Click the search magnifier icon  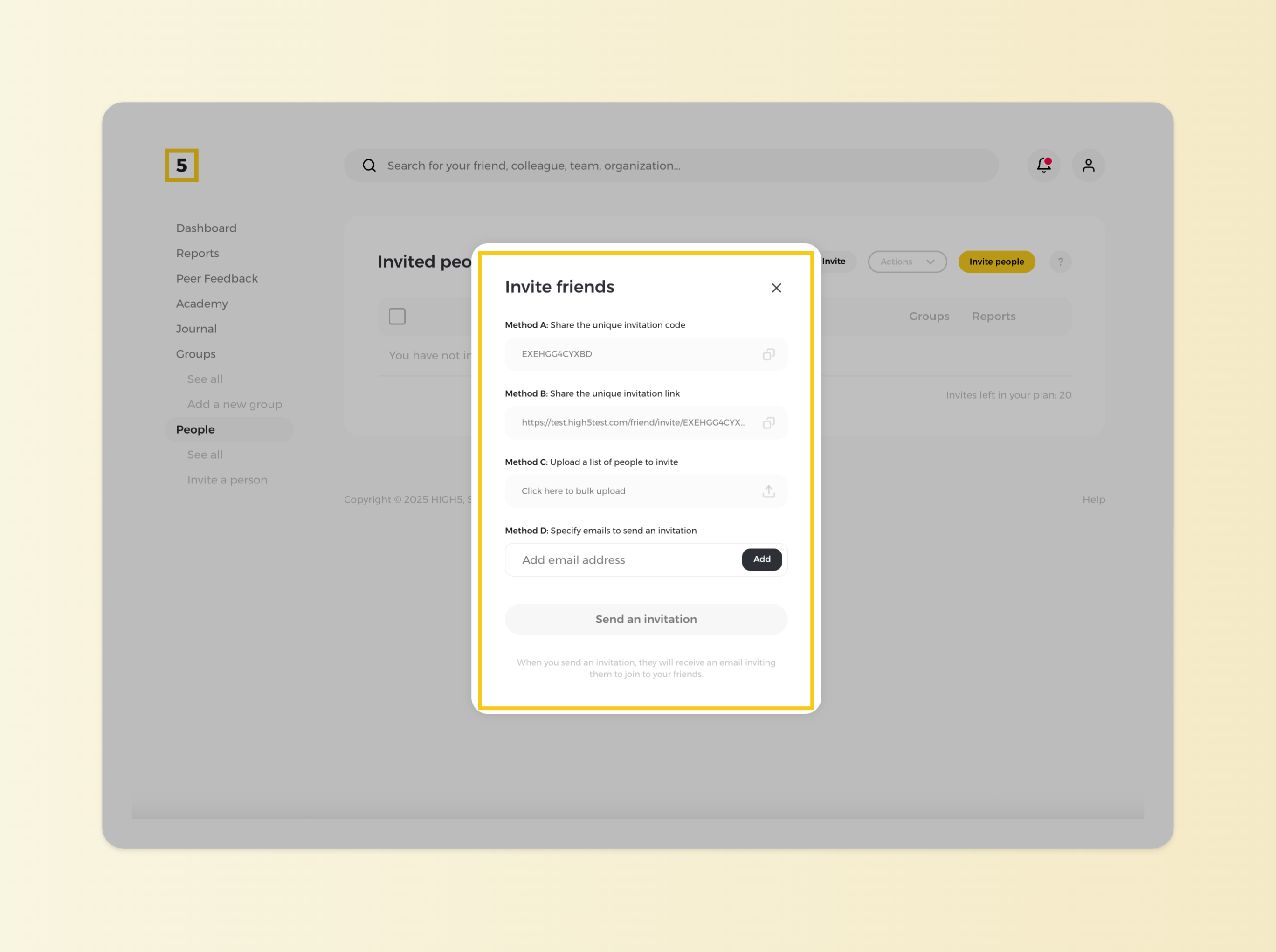[x=369, y=166]
